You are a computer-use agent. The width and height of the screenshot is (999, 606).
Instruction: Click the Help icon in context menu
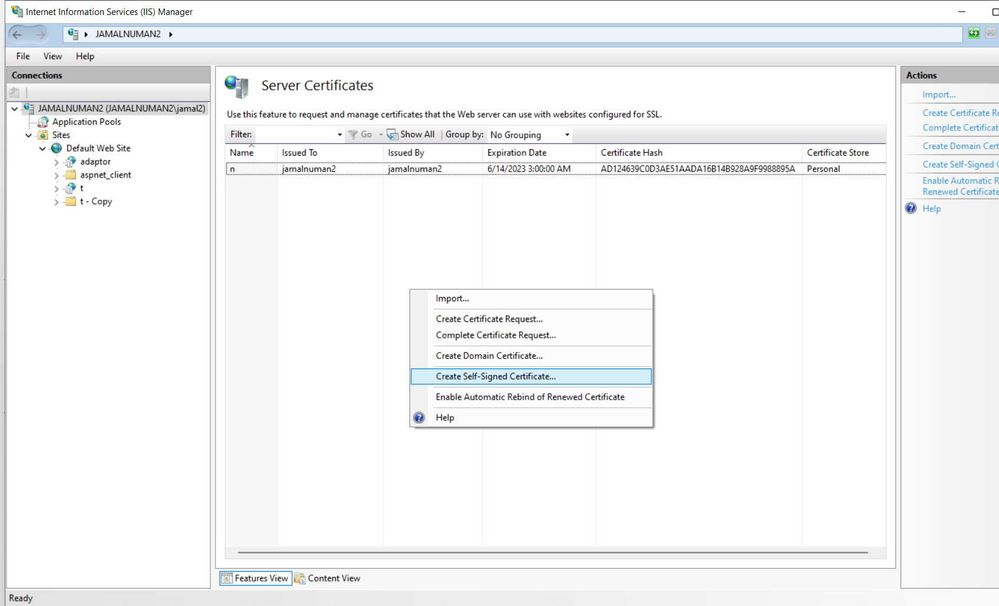tap(419, 418)
